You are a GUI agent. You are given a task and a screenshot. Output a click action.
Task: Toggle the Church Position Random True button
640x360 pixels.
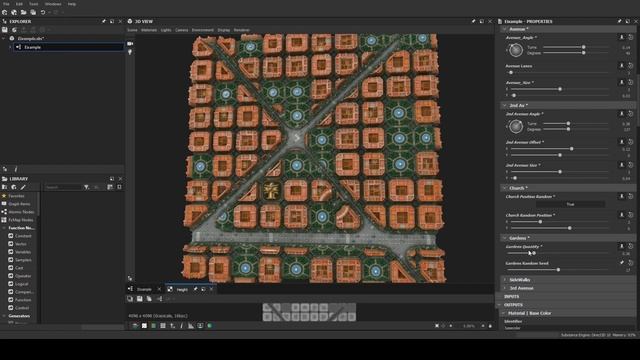570,204
